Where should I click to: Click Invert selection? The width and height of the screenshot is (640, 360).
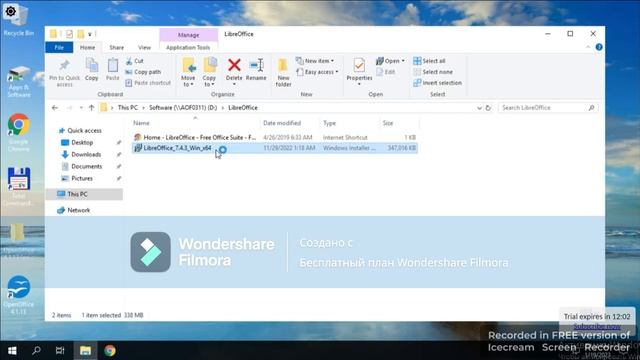coord(437,83)
